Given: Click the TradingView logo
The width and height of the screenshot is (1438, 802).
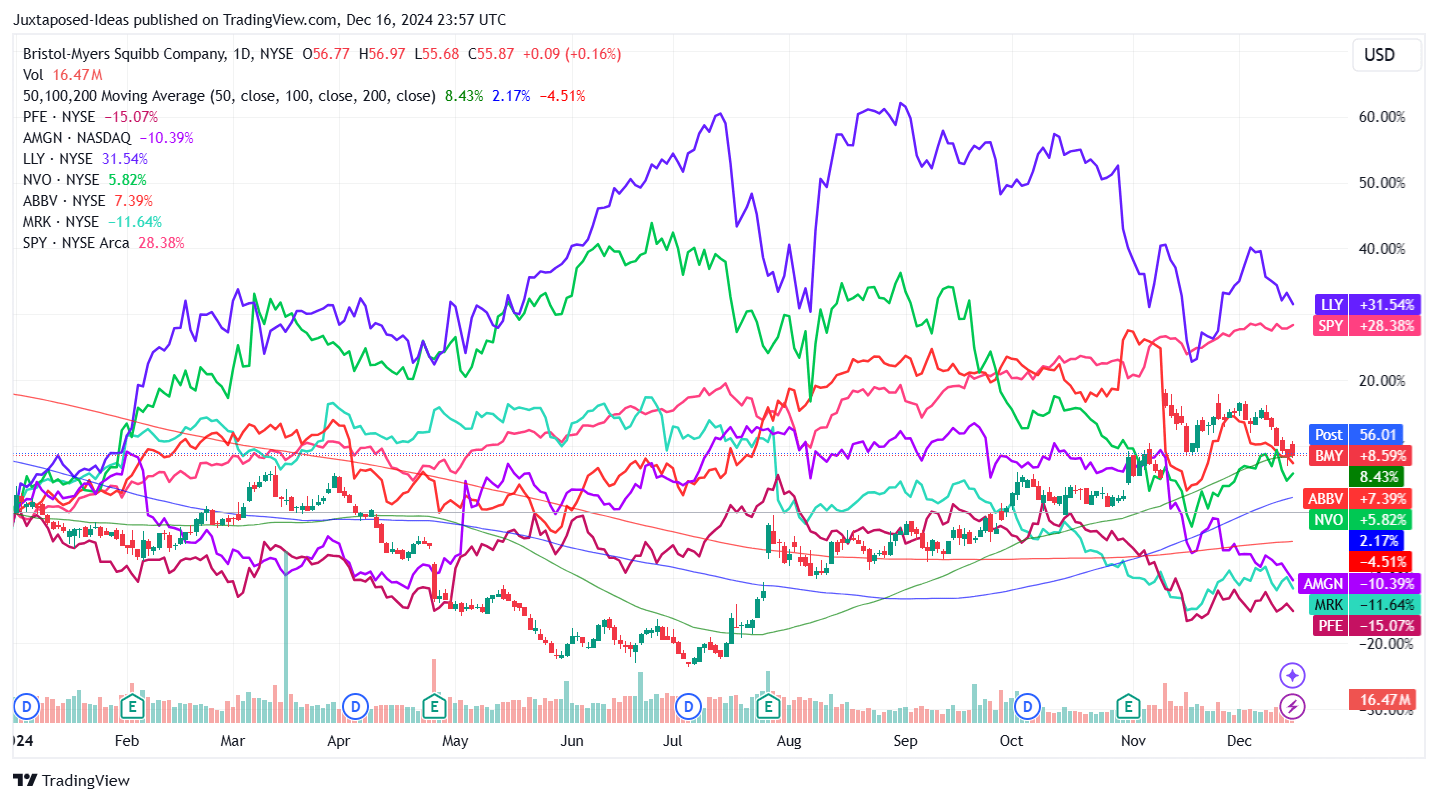Looking at the screenshot, I should click(72, 781).
